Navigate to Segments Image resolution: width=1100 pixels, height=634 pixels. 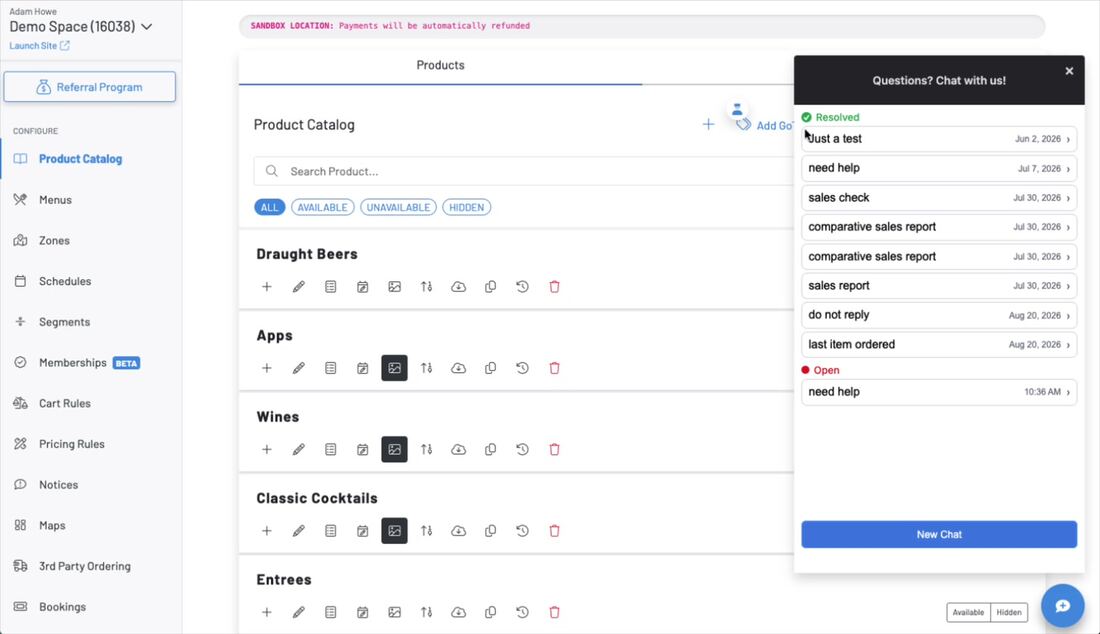[x=64, y=322]
